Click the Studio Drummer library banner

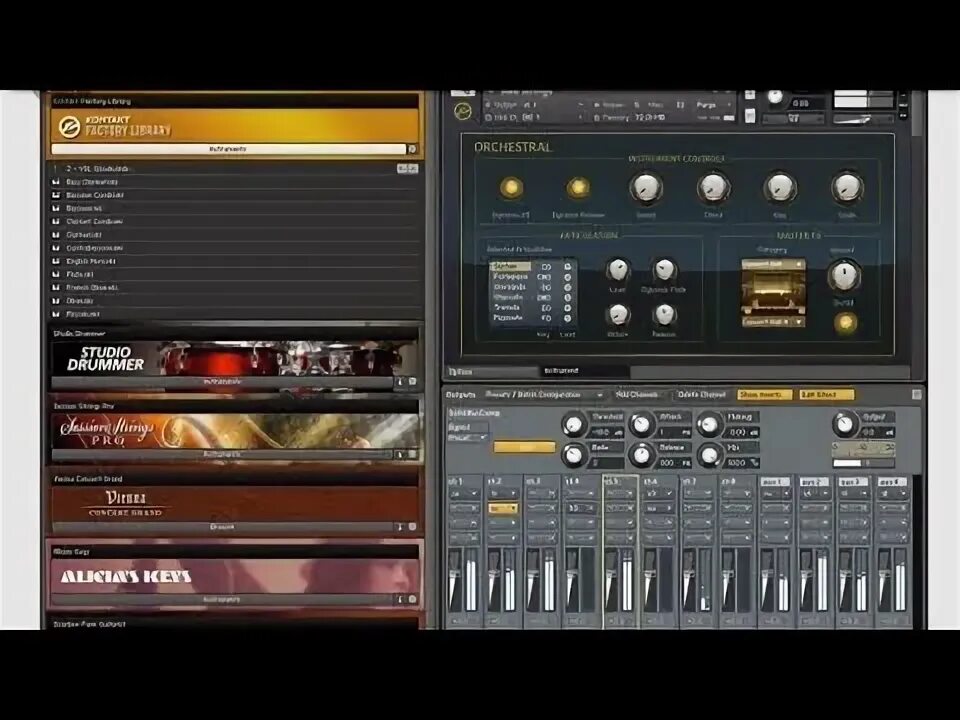(235, 359)
